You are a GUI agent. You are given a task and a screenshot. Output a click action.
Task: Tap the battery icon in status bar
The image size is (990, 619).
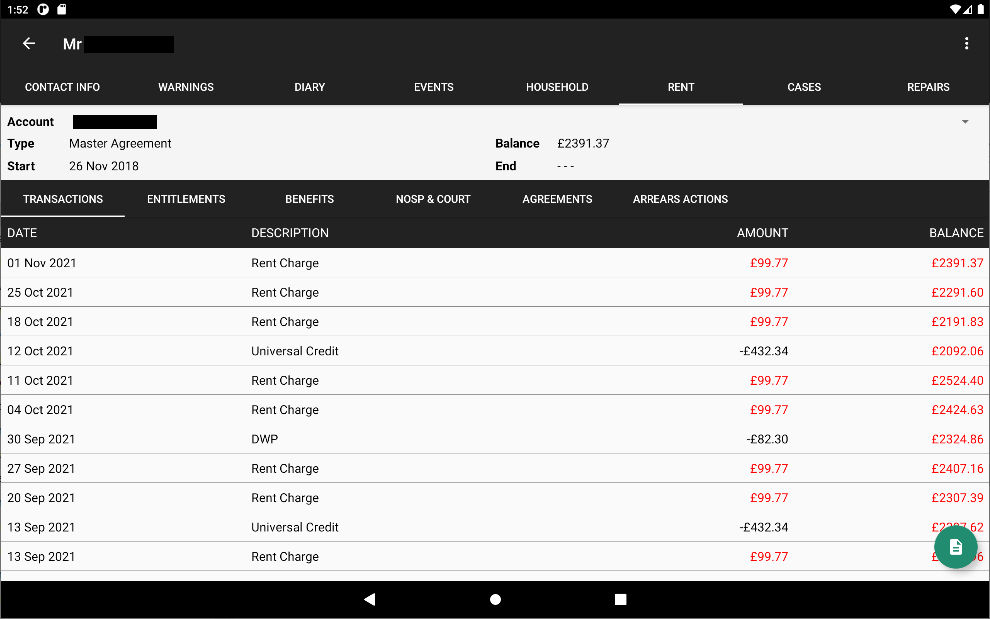[981, 9]
